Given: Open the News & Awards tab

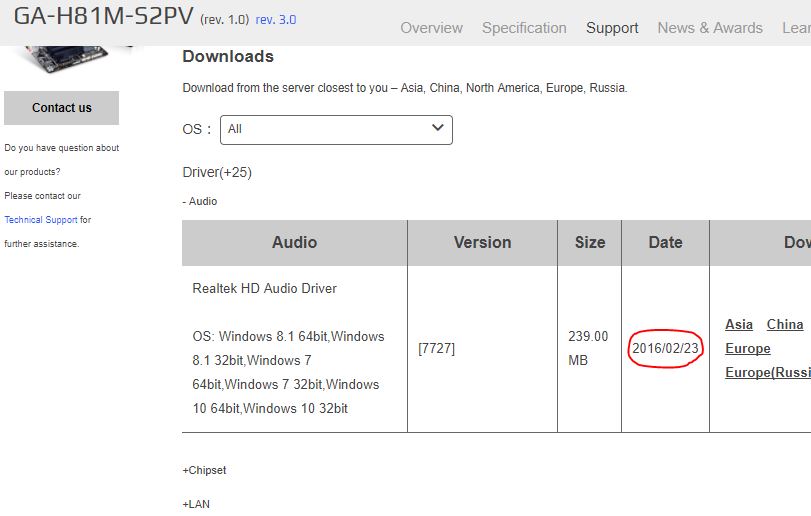Looking at the screenshot, I should click(x=710, y=28).
